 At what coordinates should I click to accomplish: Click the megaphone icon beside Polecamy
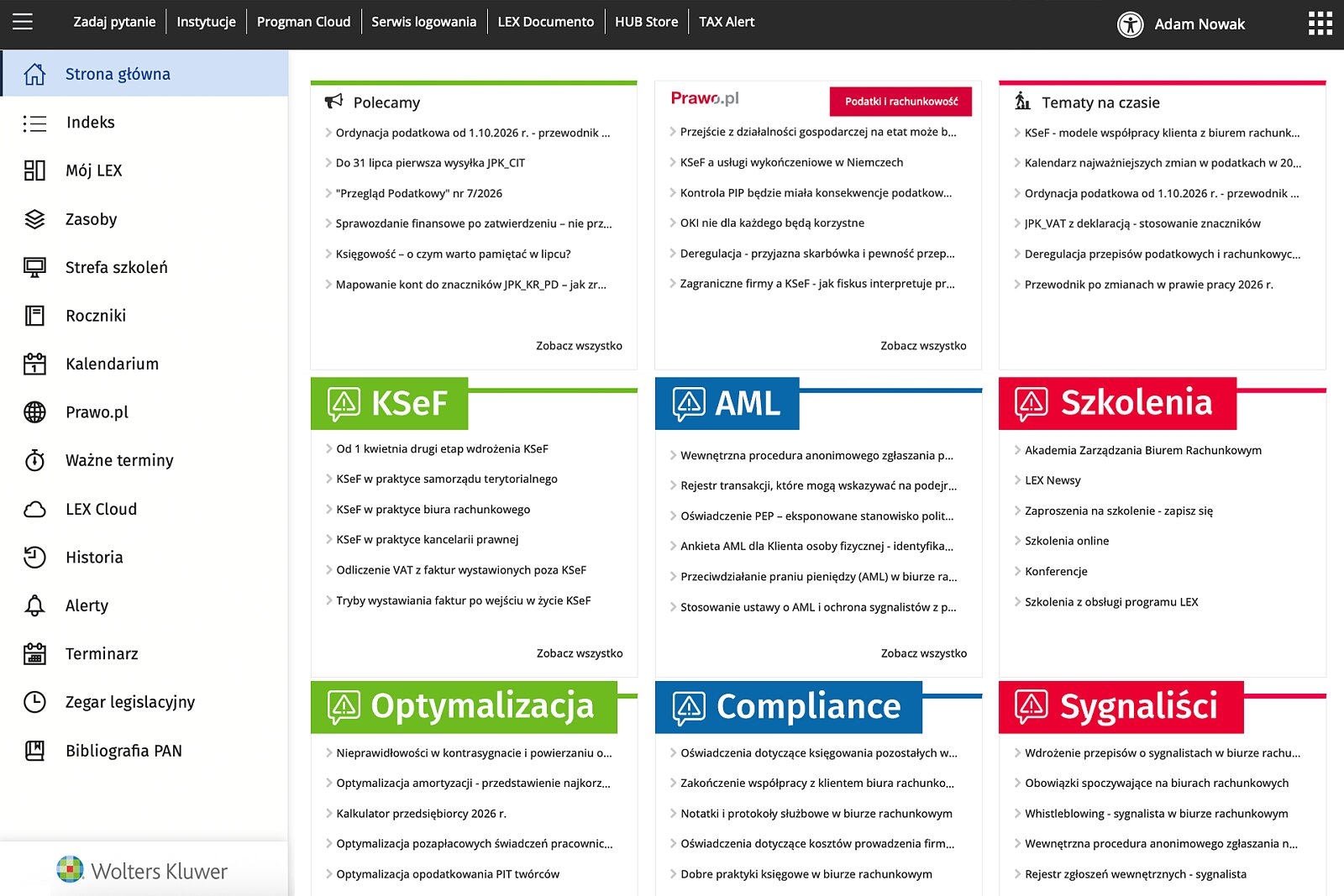click(333, 102)
